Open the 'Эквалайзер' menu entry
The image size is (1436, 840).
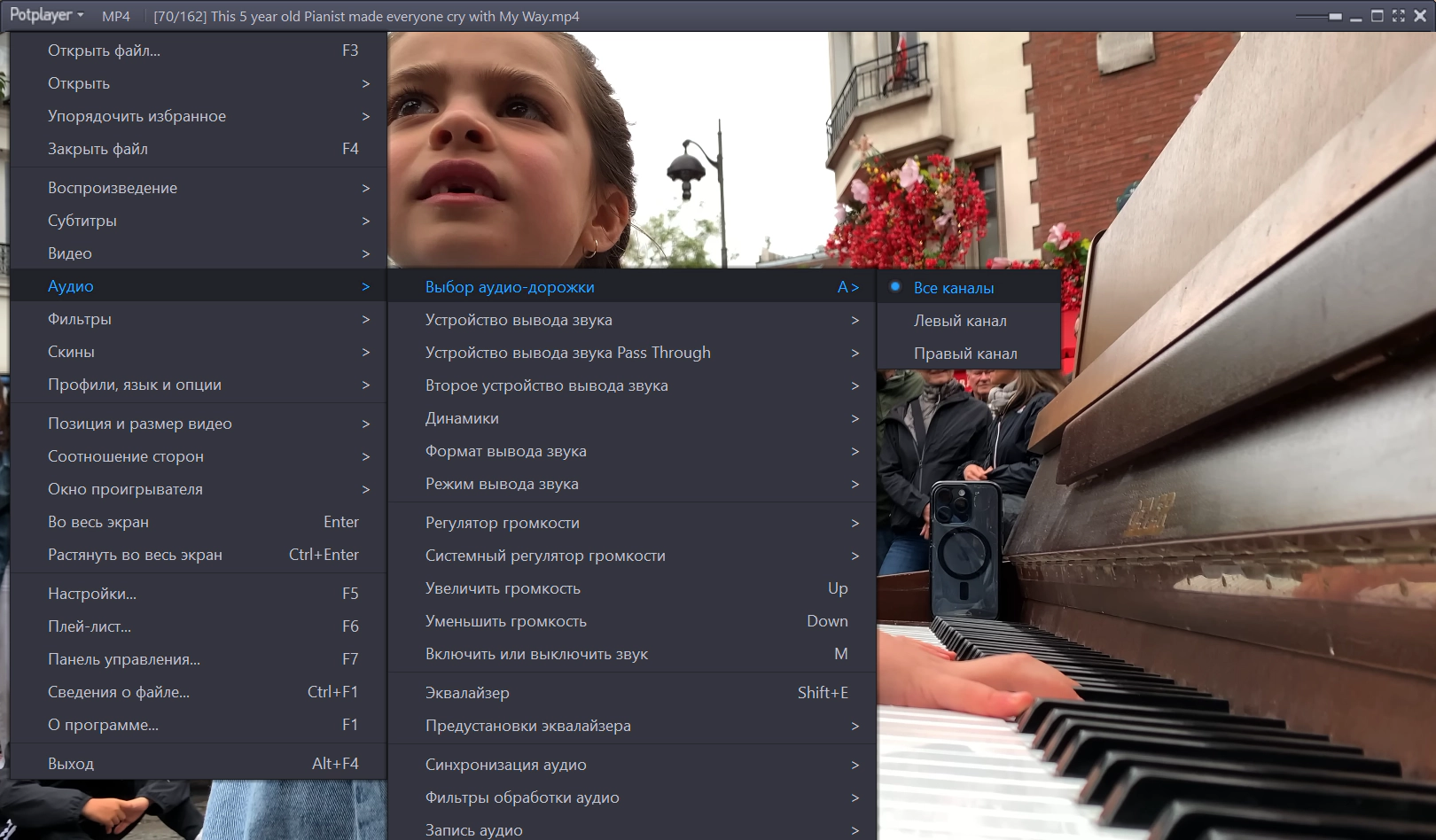[632, 693]
